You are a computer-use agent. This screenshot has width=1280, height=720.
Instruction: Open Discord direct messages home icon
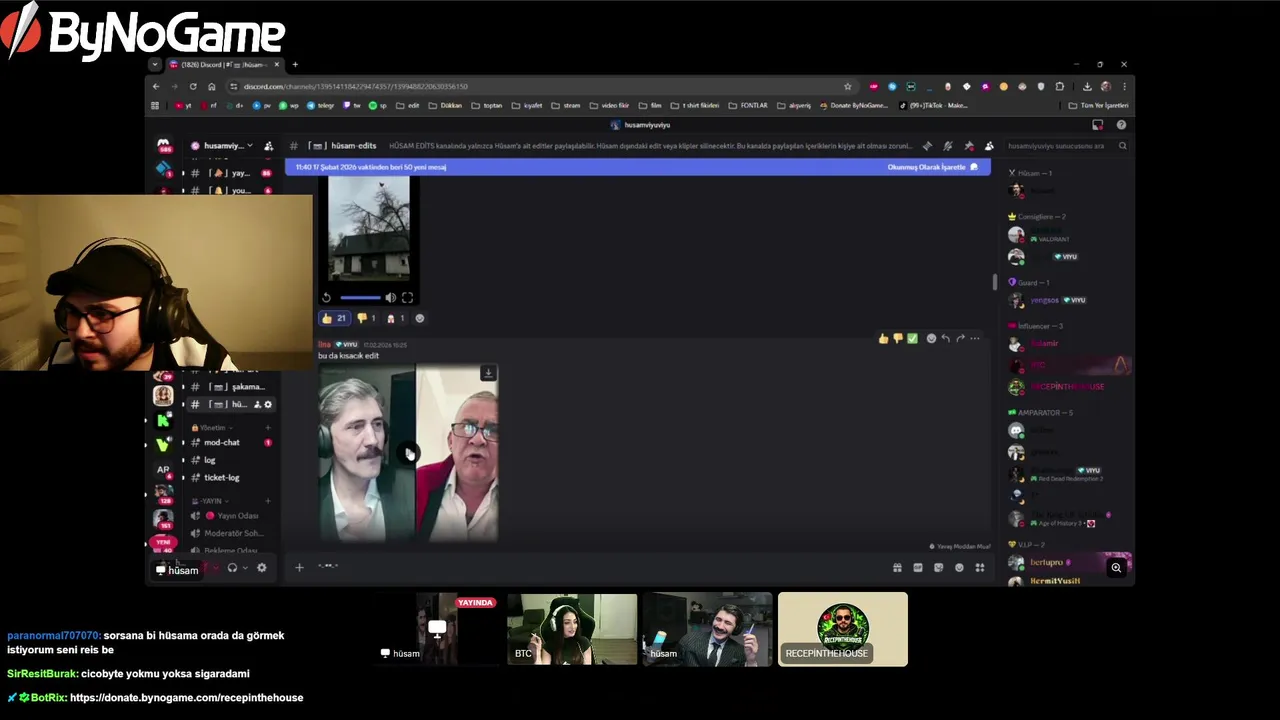pos(163,145)
